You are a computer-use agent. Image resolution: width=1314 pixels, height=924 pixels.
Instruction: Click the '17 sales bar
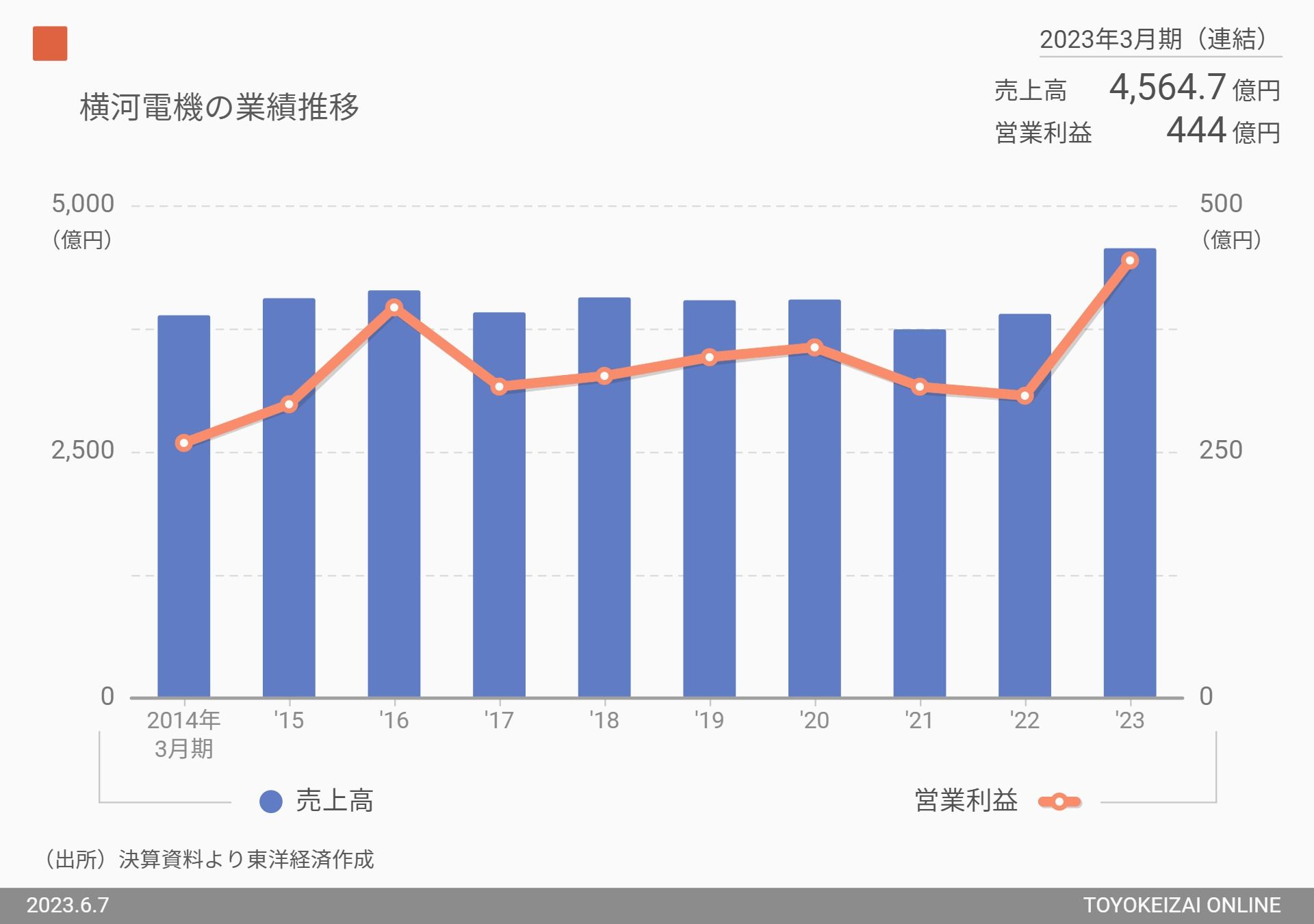pos(499,505)
